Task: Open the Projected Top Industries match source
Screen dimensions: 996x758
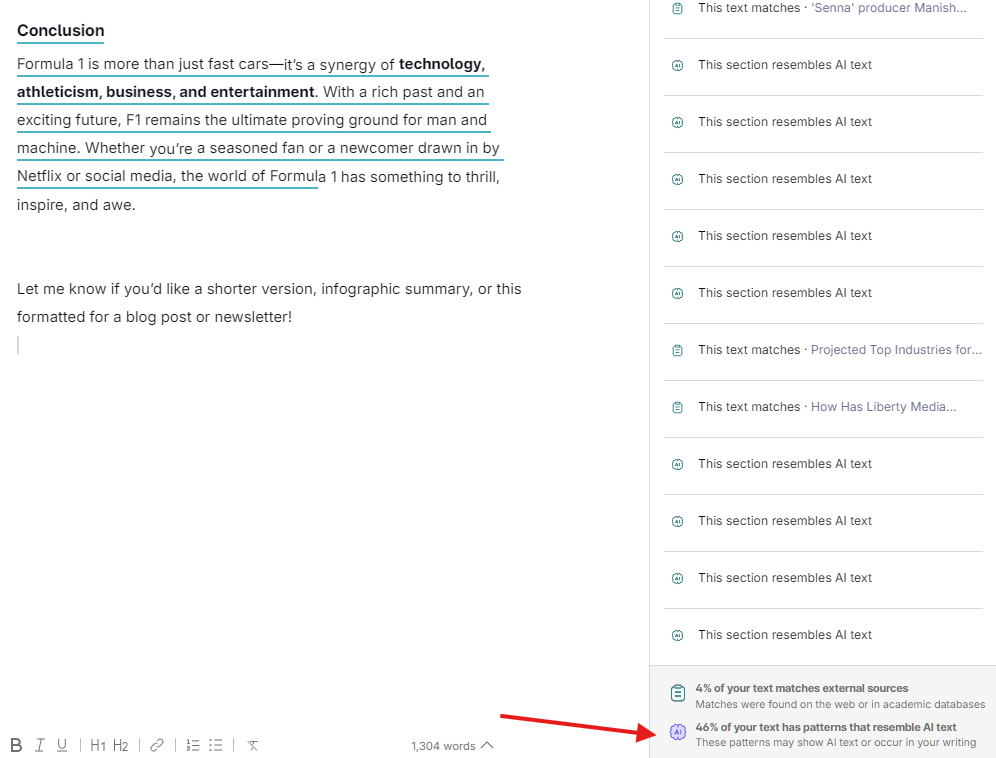Action: coord(896,349)
